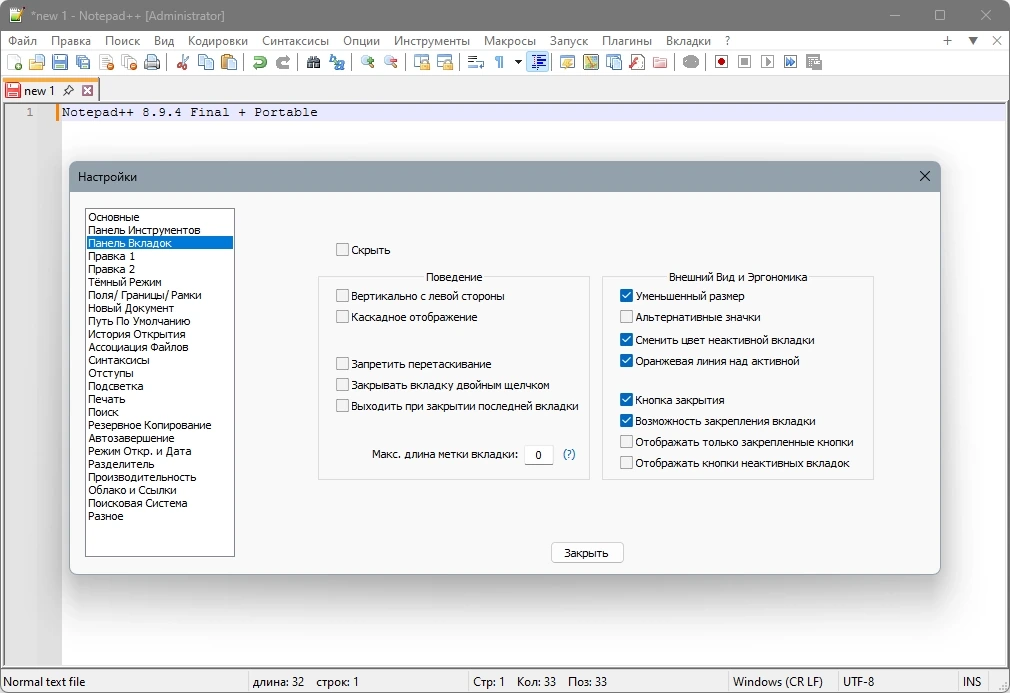Uncheck Кнопка закрытия checkbox

click(626, 400)
